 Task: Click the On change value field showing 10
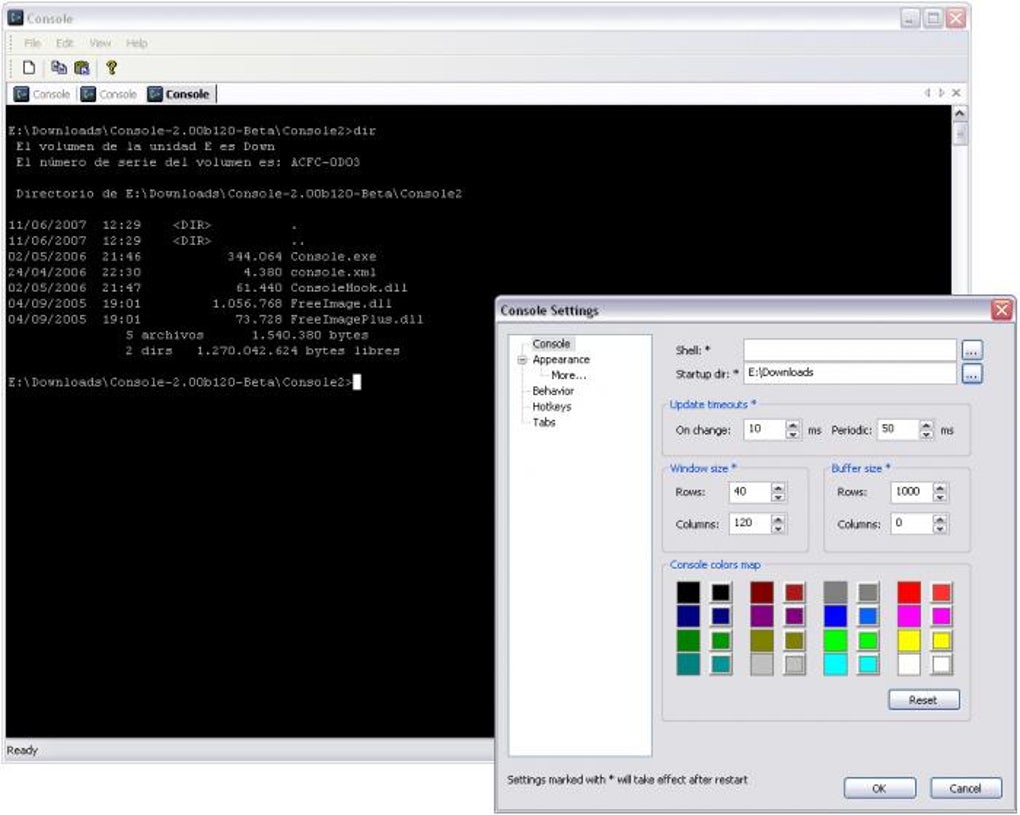(765, 429)
